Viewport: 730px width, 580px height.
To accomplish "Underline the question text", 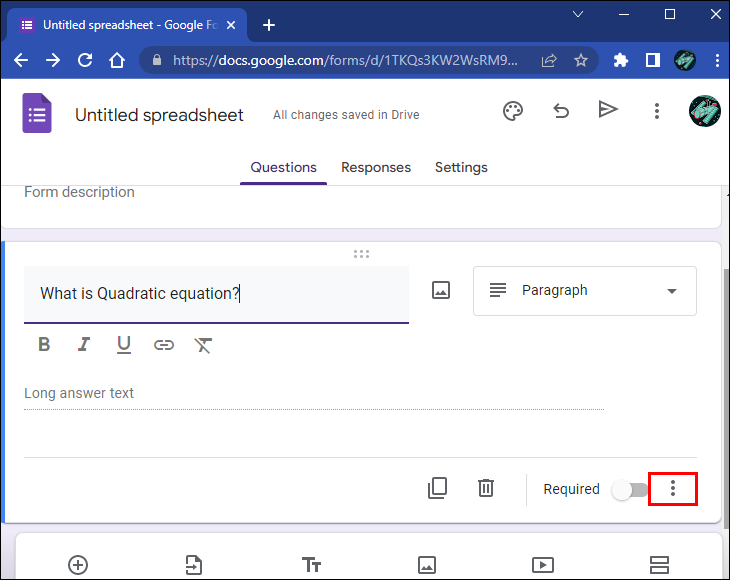I will click(x=123, y=345).
